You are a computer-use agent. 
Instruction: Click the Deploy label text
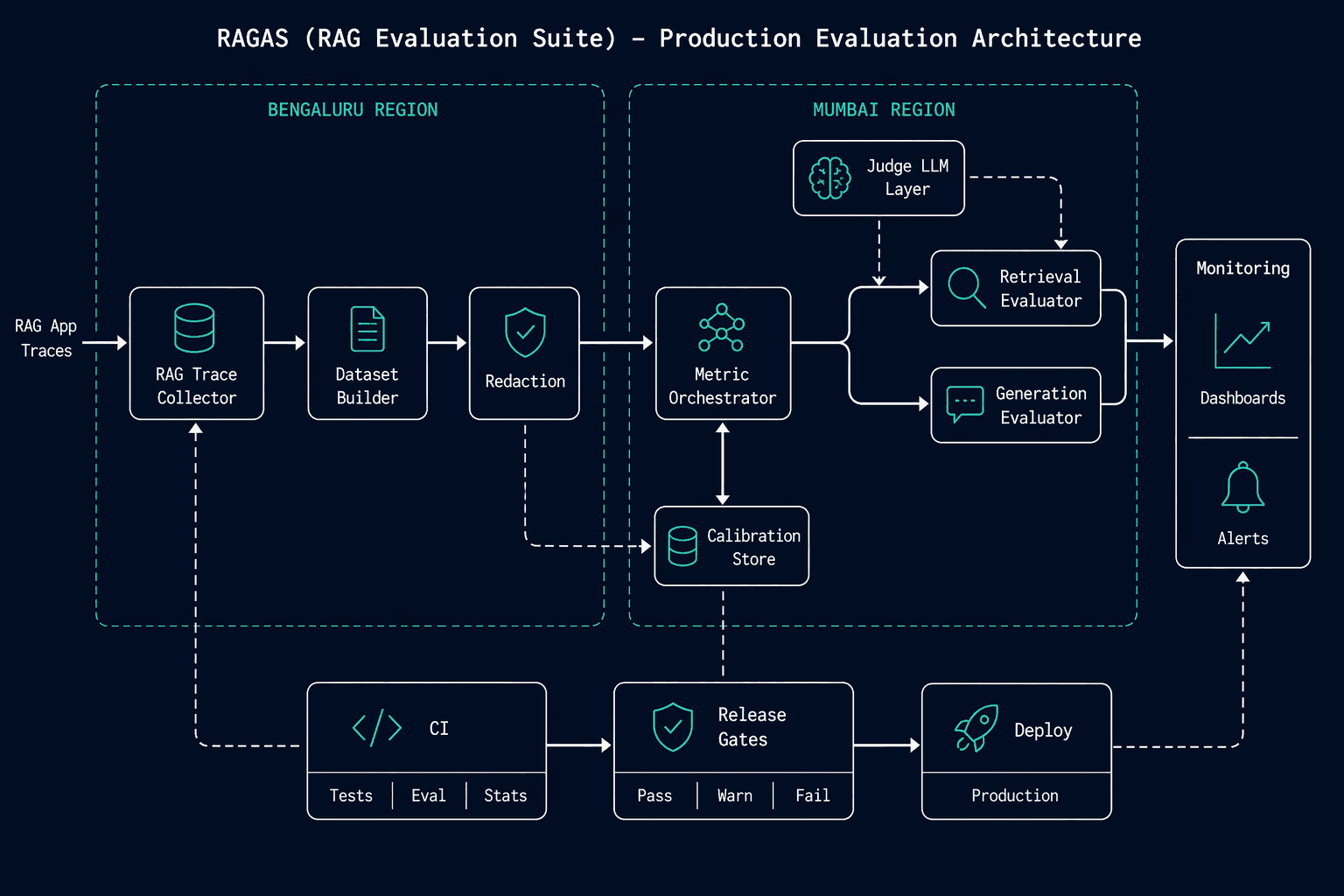(1043, 731)
